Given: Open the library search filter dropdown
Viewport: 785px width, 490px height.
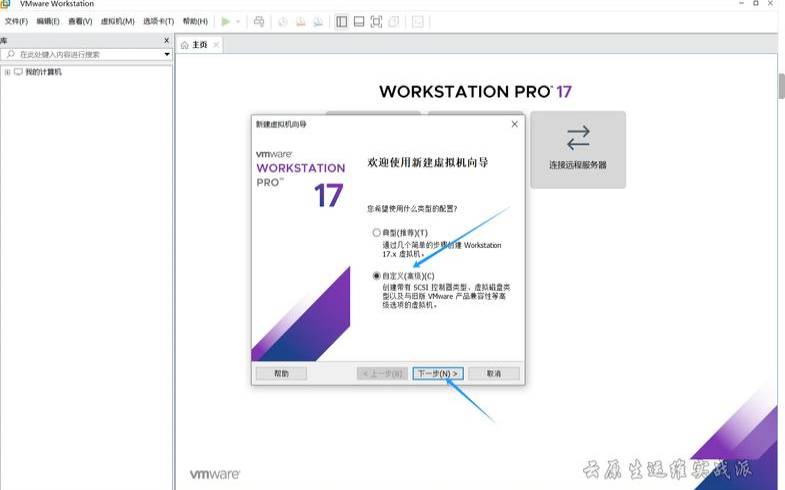Looking at the screenshot, I should [167, 54].
